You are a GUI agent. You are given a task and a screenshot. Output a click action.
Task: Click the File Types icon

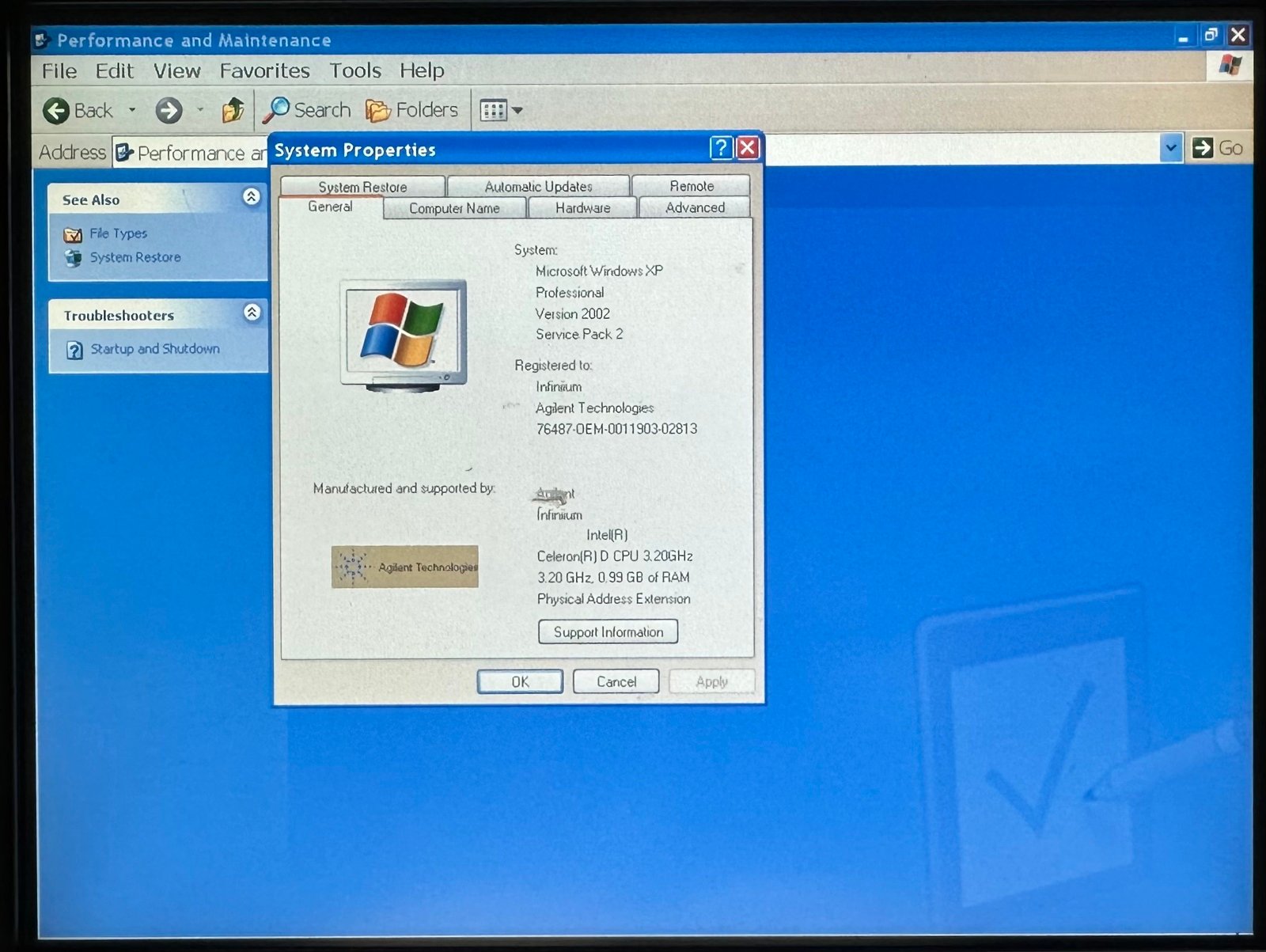click(x=73, y=234)
